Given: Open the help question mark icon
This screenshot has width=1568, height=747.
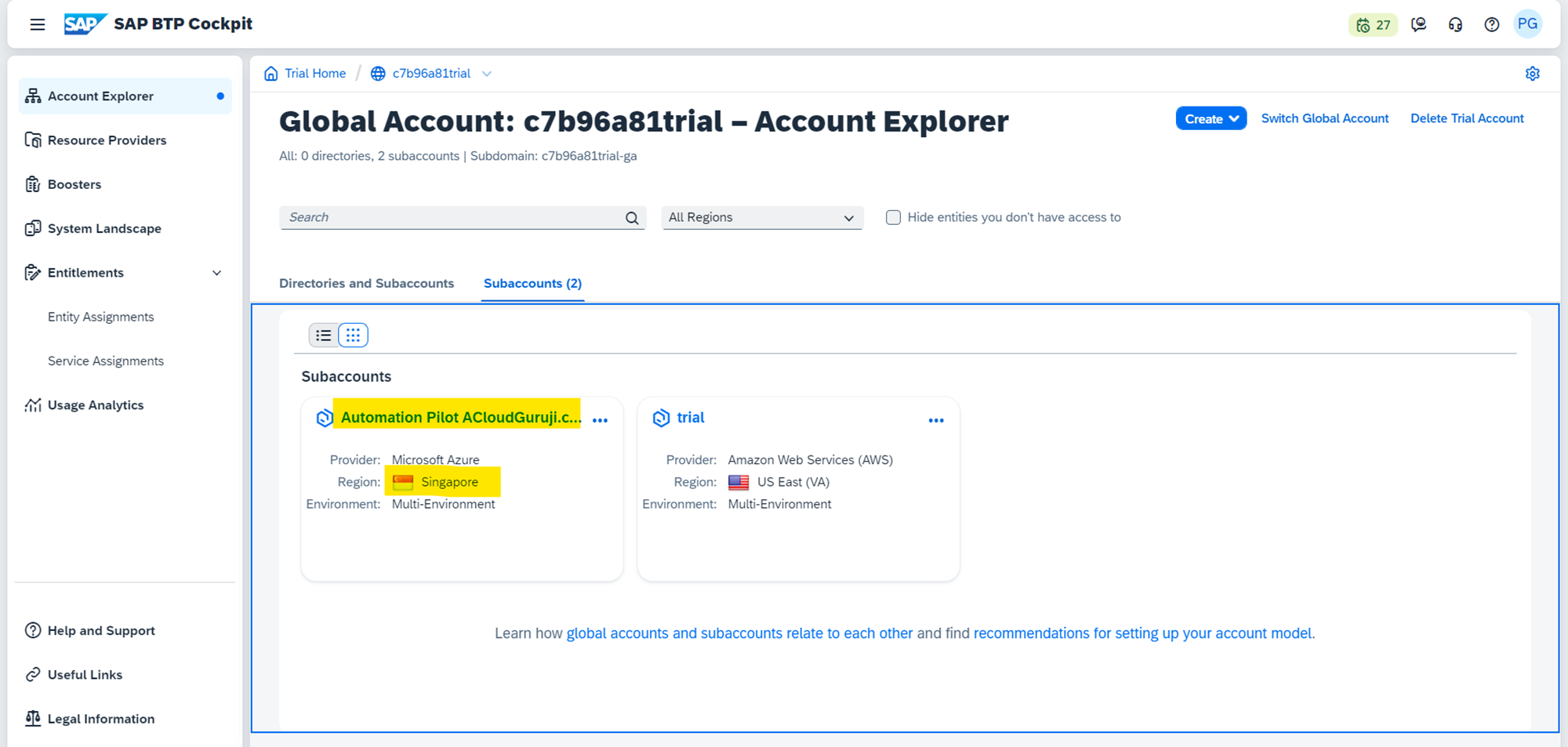Looking at the screenshot, I should point(1491,25).
